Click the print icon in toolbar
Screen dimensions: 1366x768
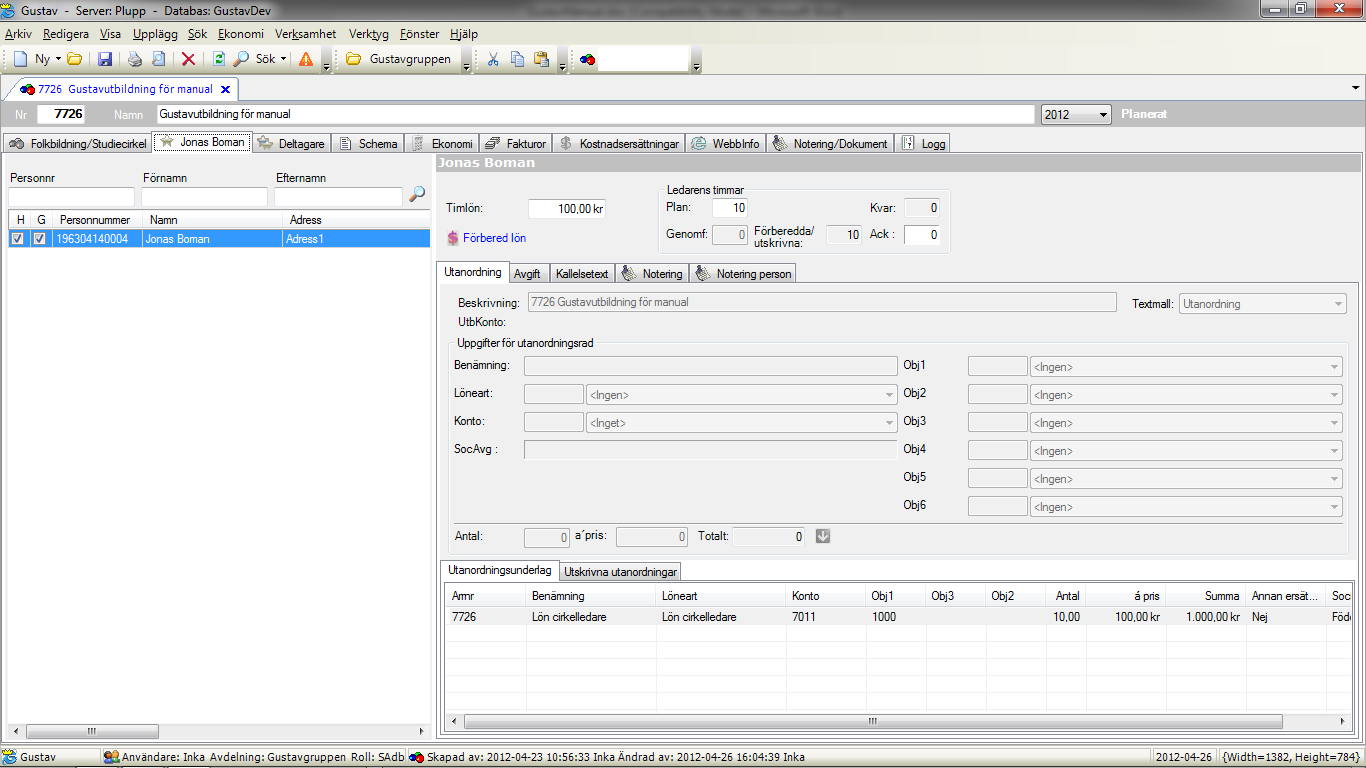click(x=135, y=59)
